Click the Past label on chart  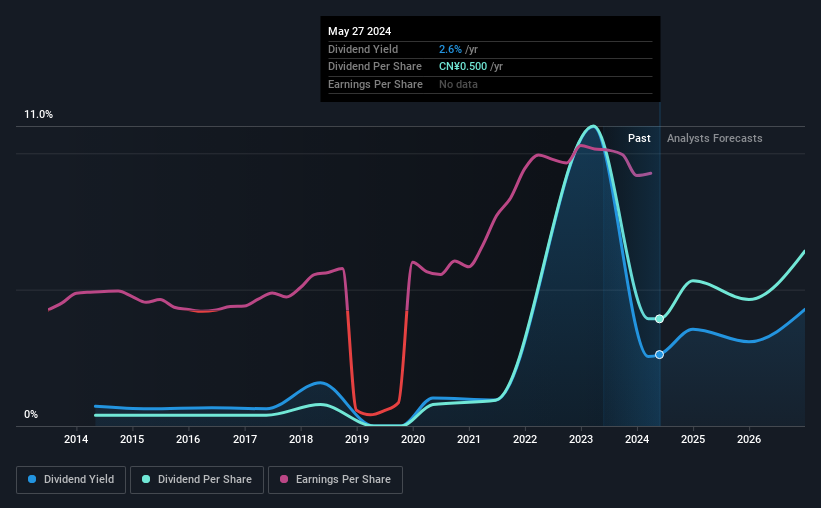click(639, 138)
